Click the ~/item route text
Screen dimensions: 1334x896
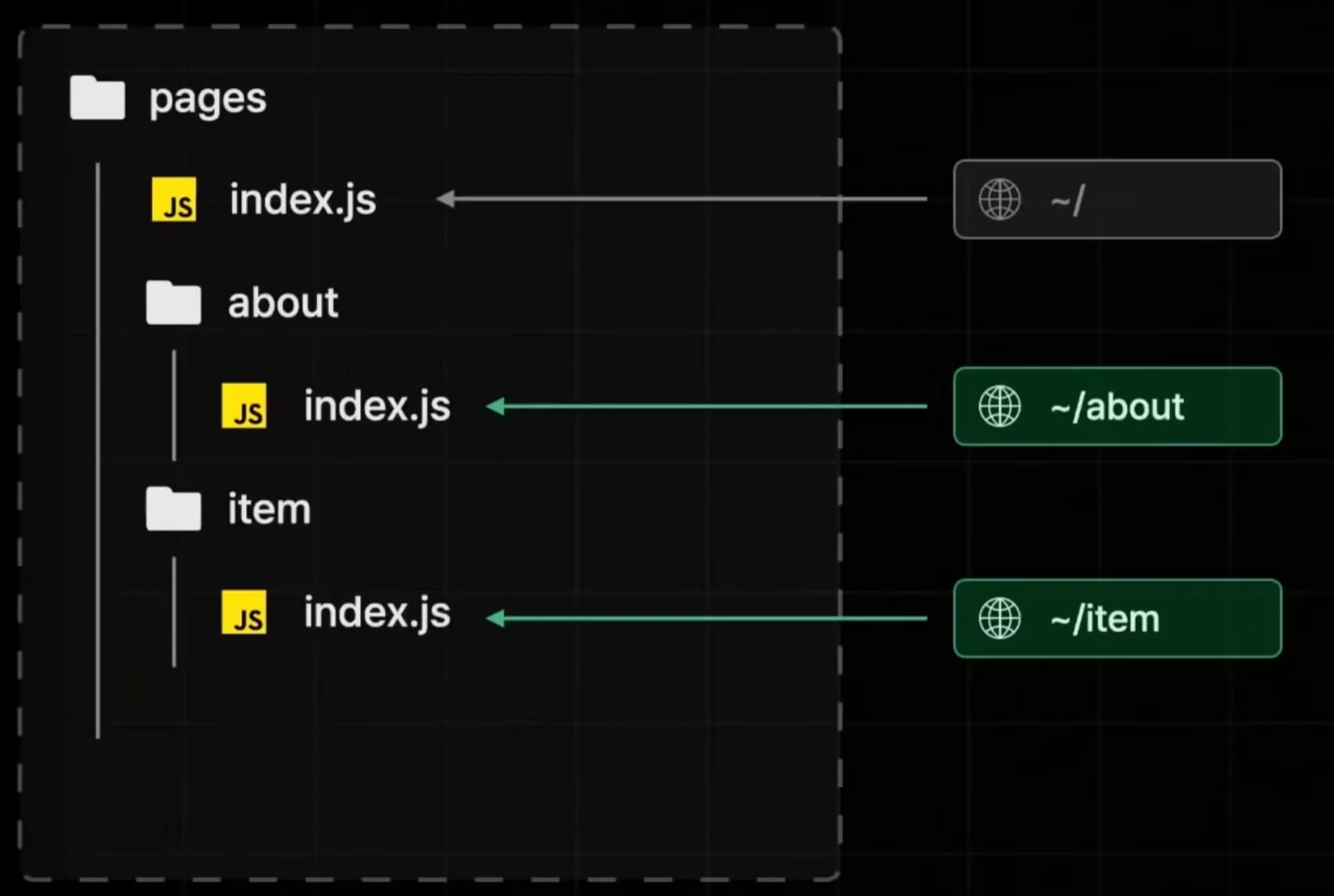[1105, 619]
